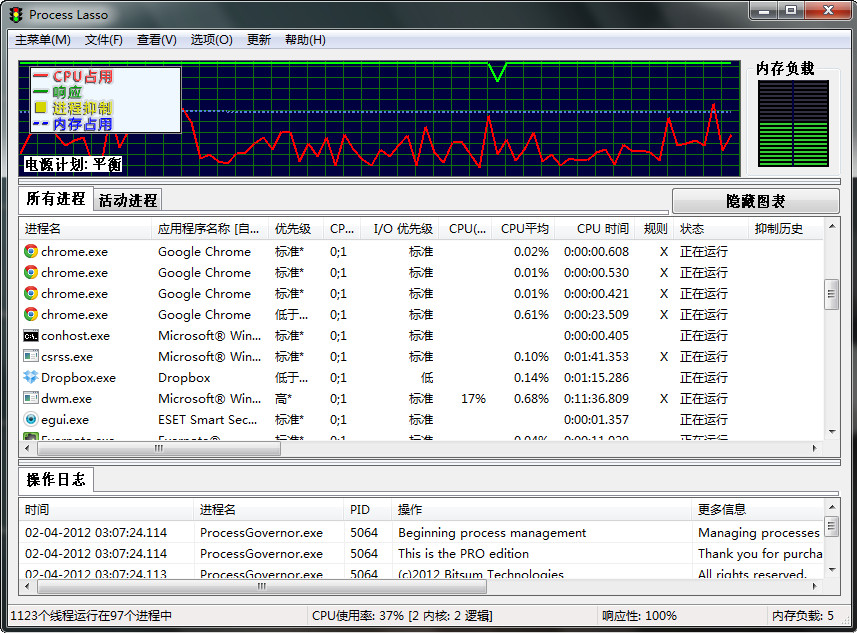This screenshot has width=857, height=633.
Task: Click the egui.exe ESET eye icon
Action: (x=31, y=419)
